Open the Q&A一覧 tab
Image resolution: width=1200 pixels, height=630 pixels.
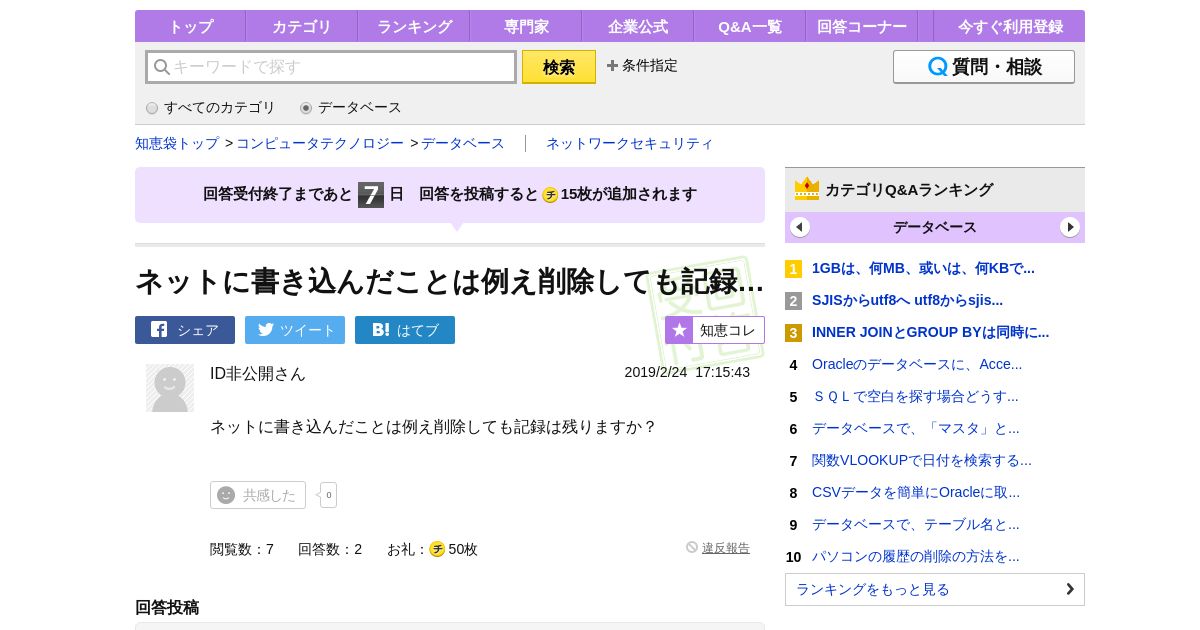tap(749, 27)
